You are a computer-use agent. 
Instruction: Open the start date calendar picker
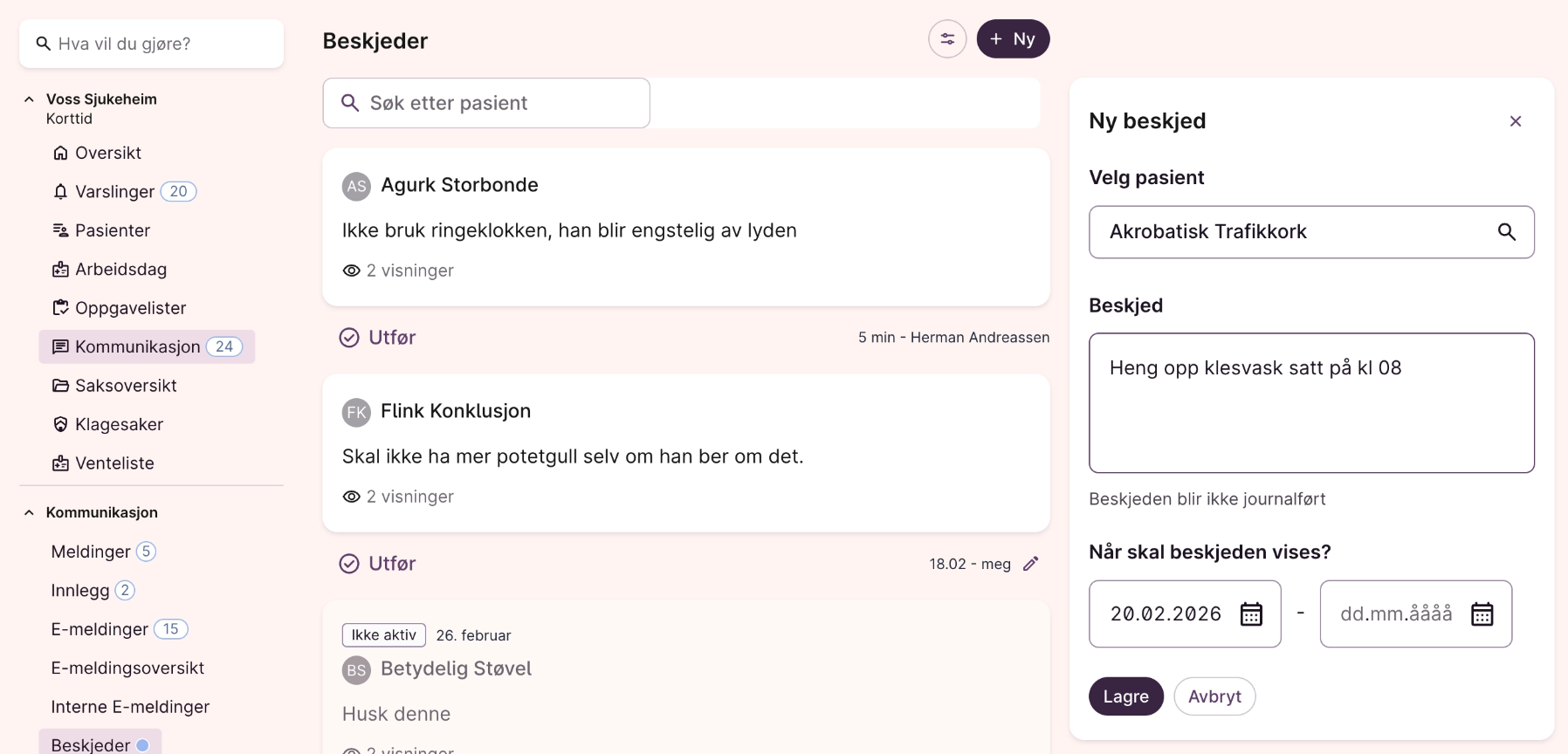(x=1251, y=614)
